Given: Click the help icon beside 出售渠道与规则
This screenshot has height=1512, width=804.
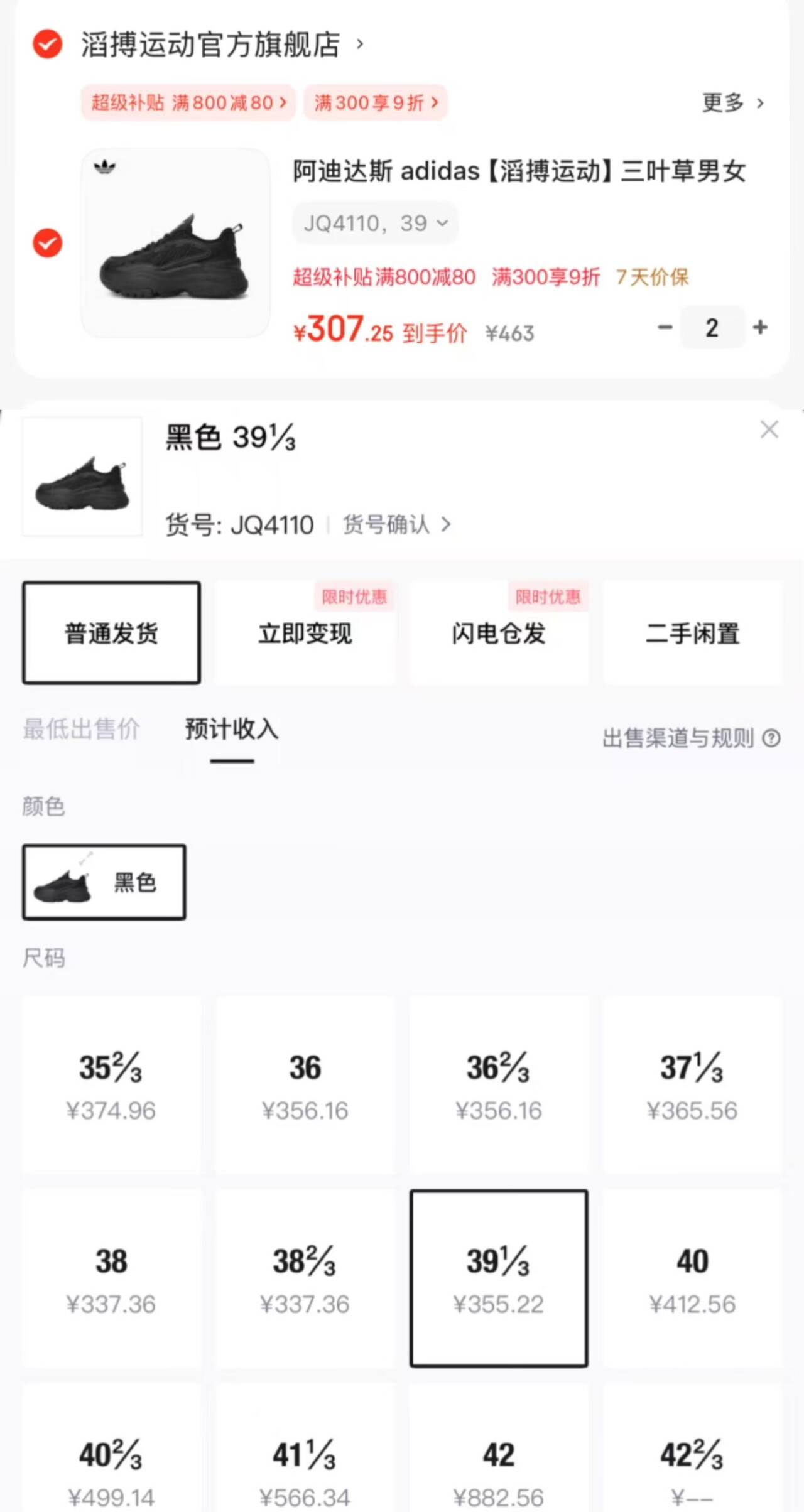Looking at the screenshot, I should point(771,738).
